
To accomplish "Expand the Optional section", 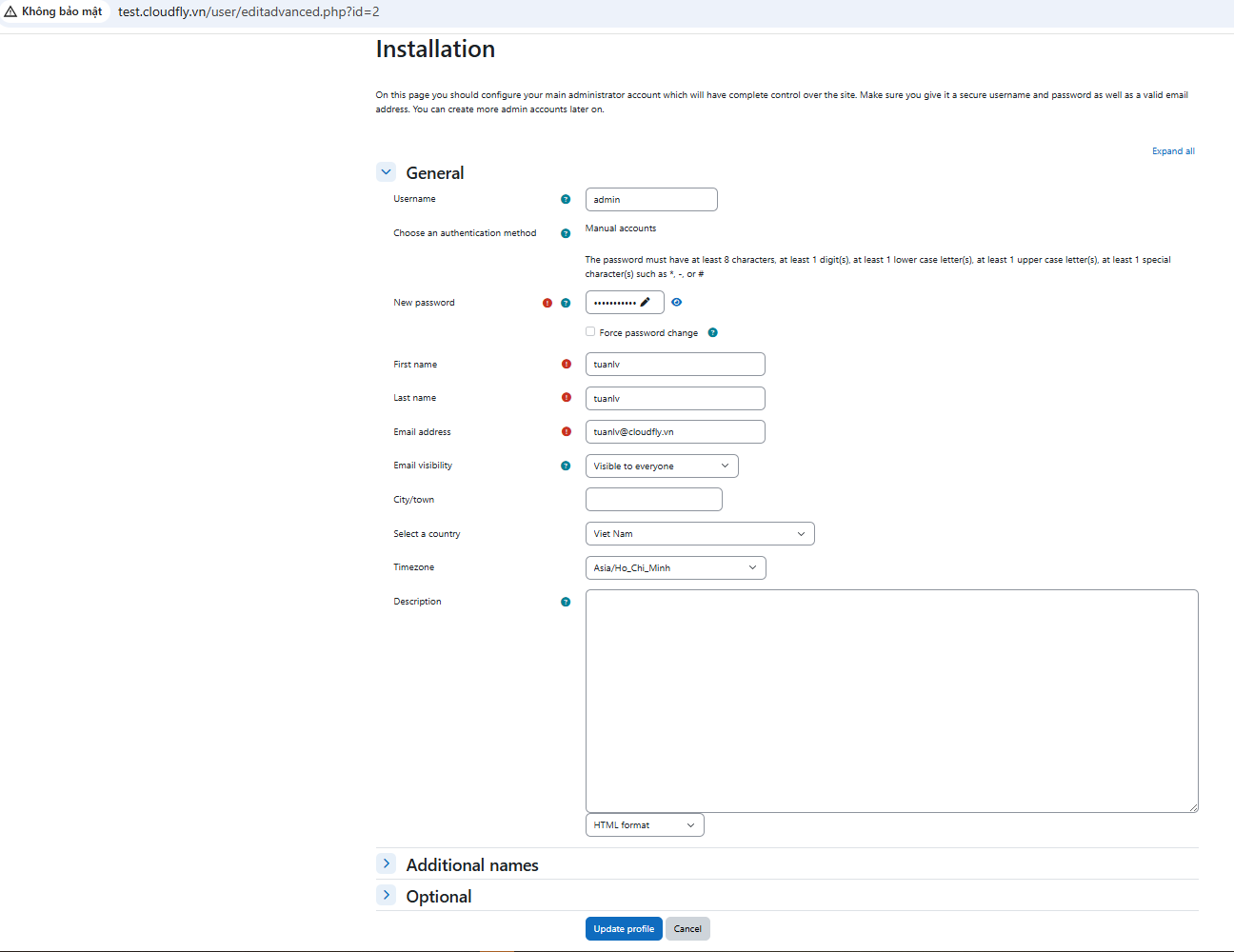I will (386, 895).
